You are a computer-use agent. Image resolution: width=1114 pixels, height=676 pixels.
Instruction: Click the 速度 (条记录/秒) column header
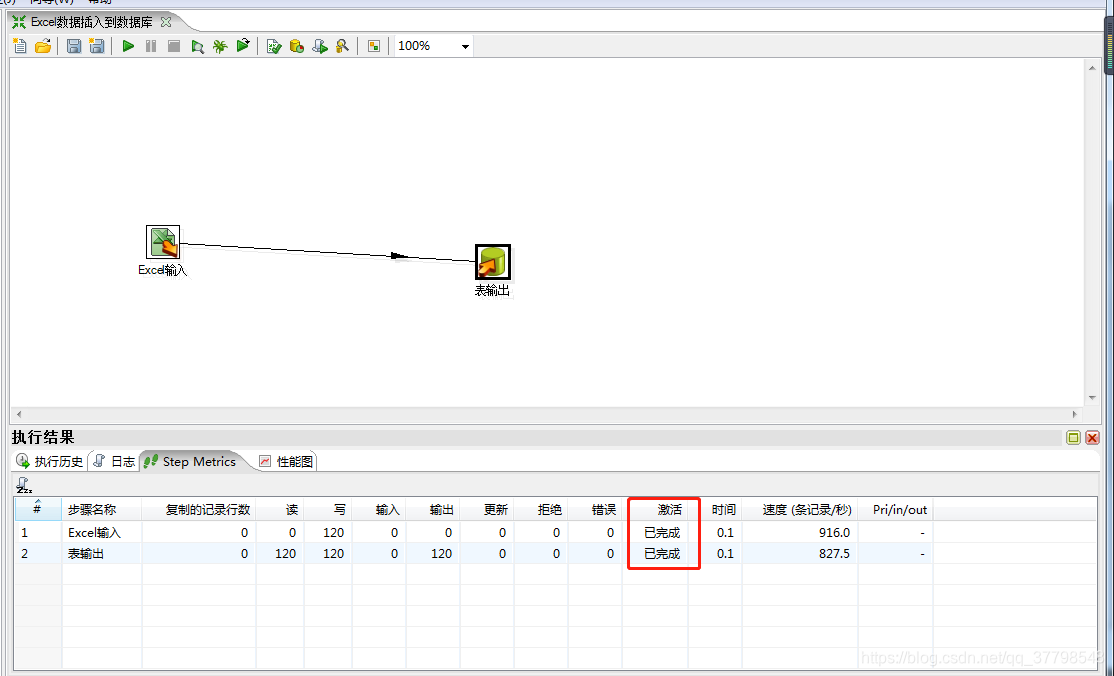800,510
